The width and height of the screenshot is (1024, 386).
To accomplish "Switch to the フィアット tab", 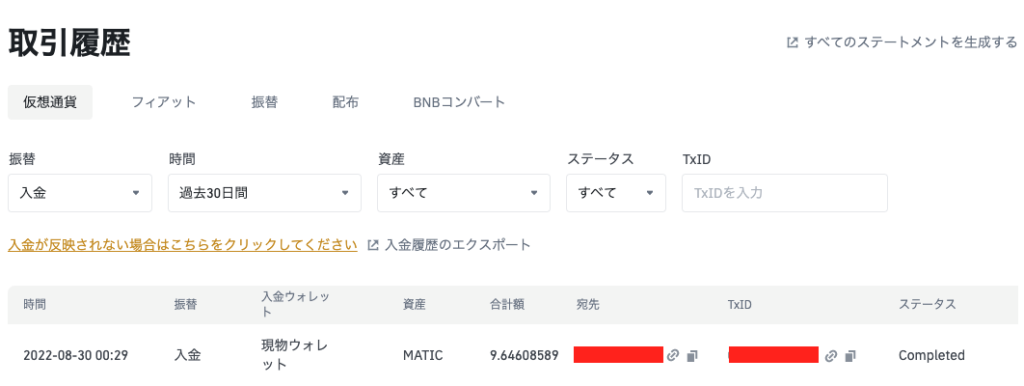I will (x=164, y=103).
